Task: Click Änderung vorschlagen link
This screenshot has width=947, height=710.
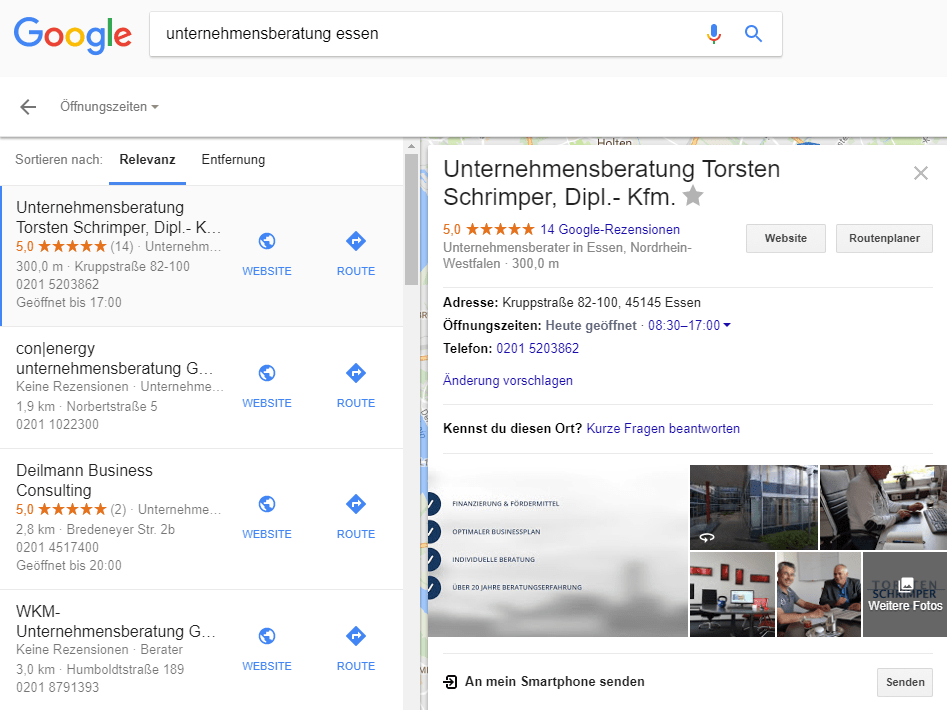Action: [x=508, y=380]
